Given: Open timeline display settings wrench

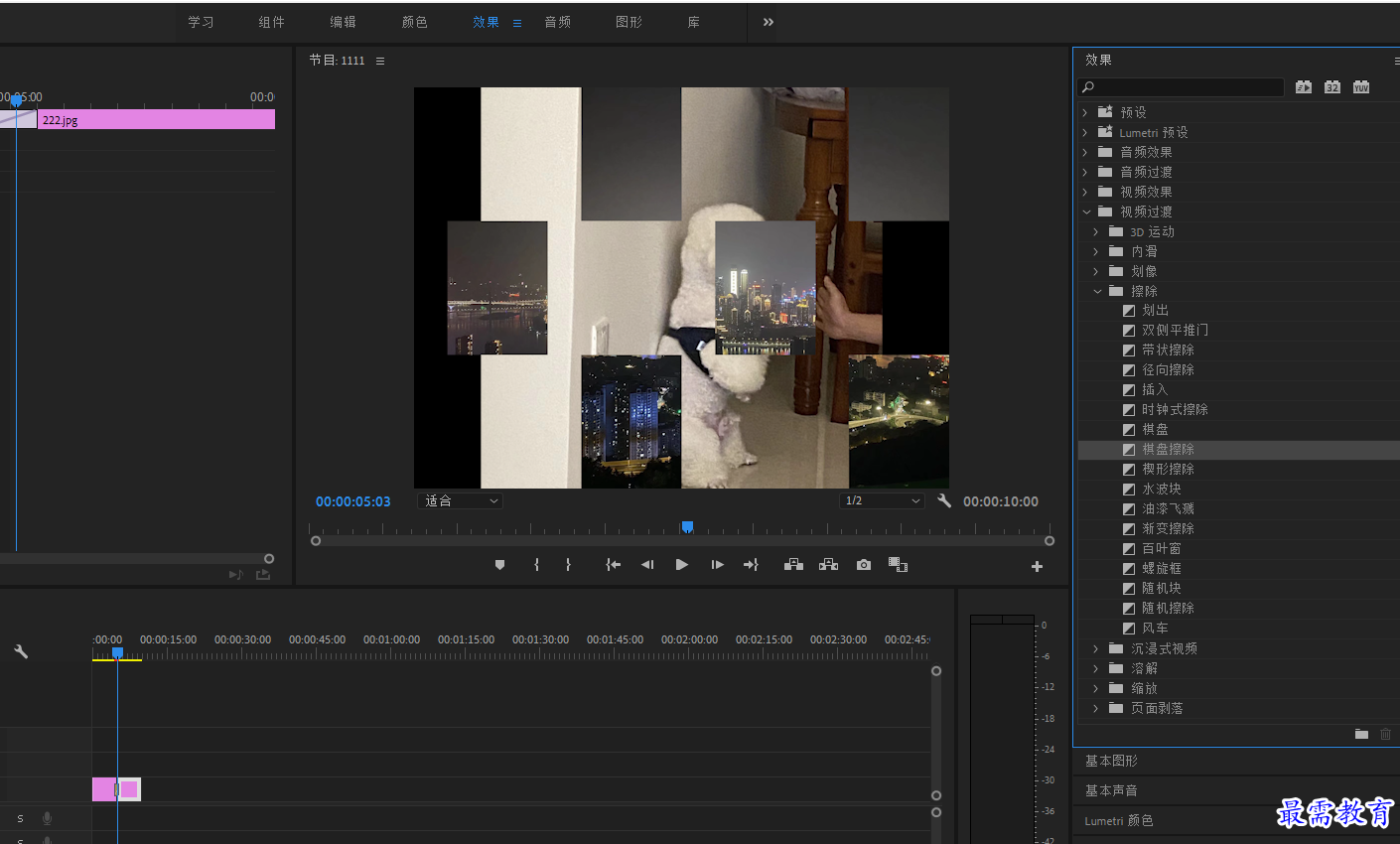Looking at the screenshot, I should coord(21,651).
